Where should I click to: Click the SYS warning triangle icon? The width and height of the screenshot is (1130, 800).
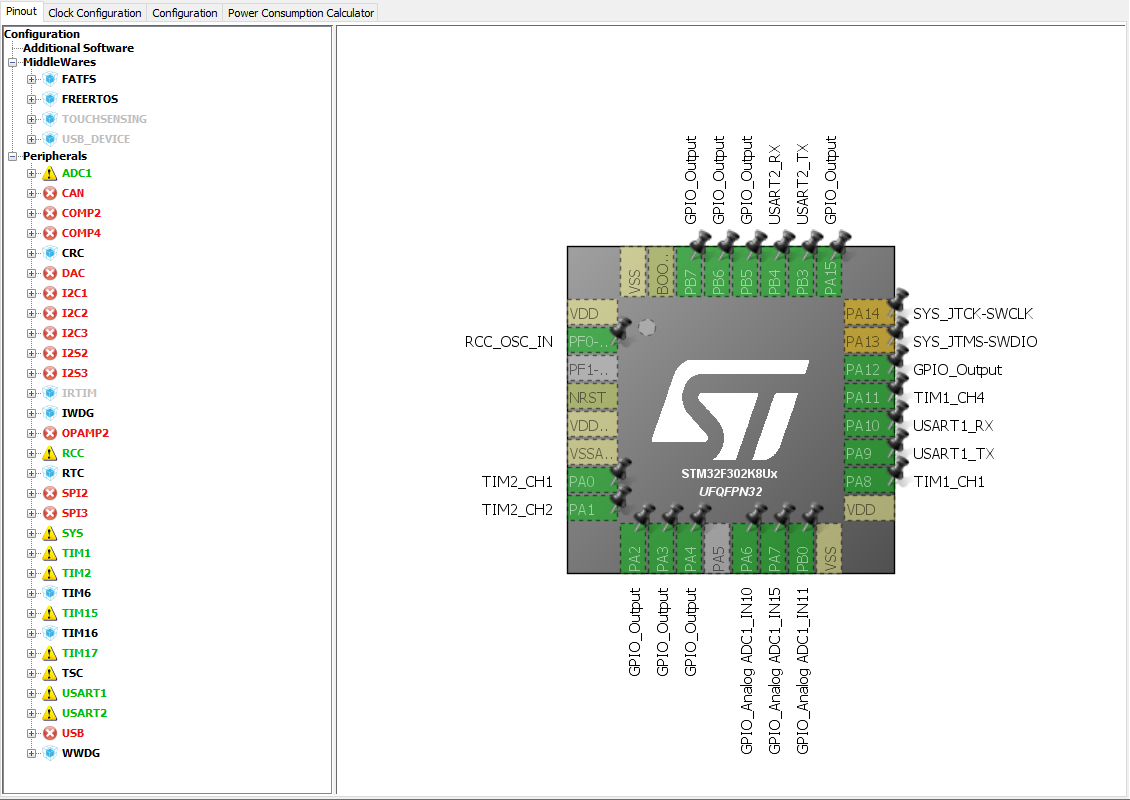pos(50,533)
